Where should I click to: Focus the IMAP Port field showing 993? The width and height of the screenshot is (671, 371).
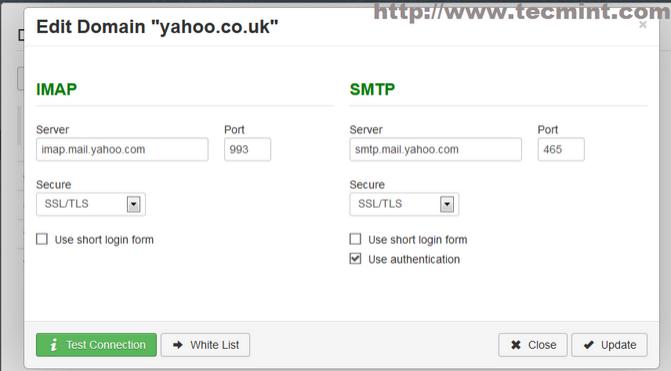247,149
